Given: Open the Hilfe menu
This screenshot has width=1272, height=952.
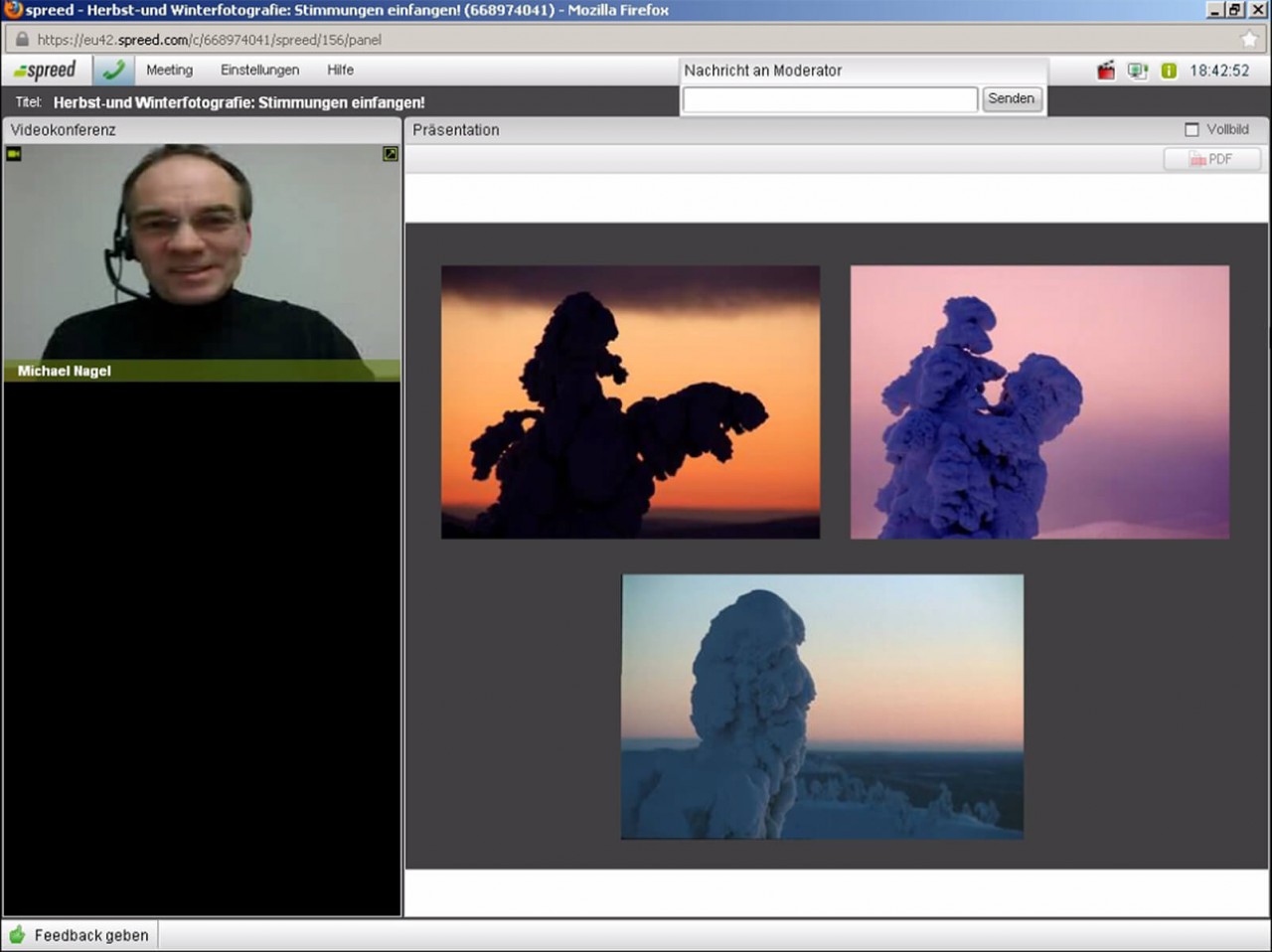Looking at the screenshot, I should [x=340, y=70].
